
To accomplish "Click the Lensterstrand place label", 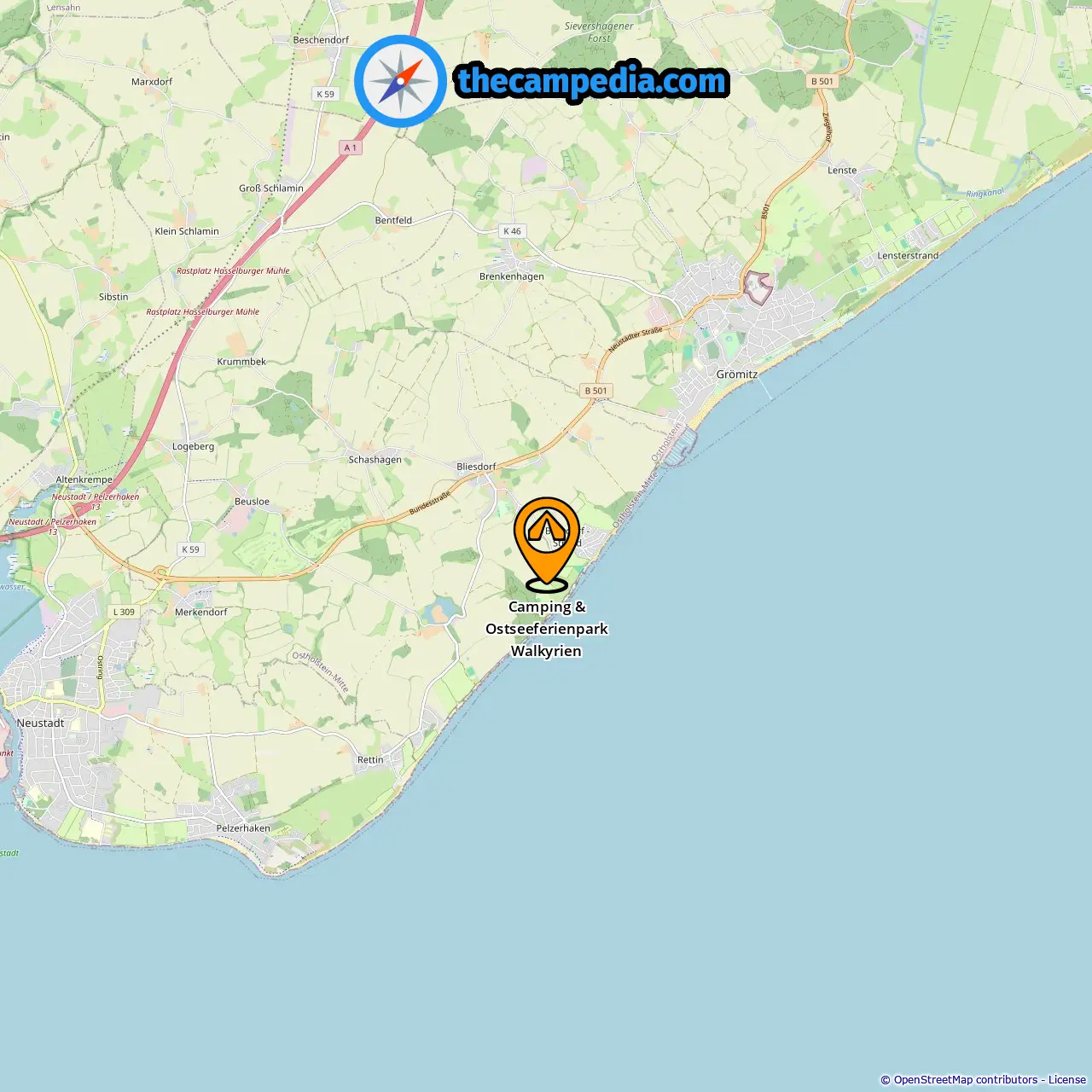I will (908, 256).
